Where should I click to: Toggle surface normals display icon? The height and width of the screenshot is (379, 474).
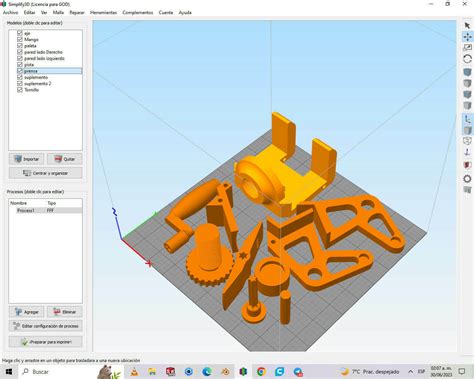click(x=467, y=152)
